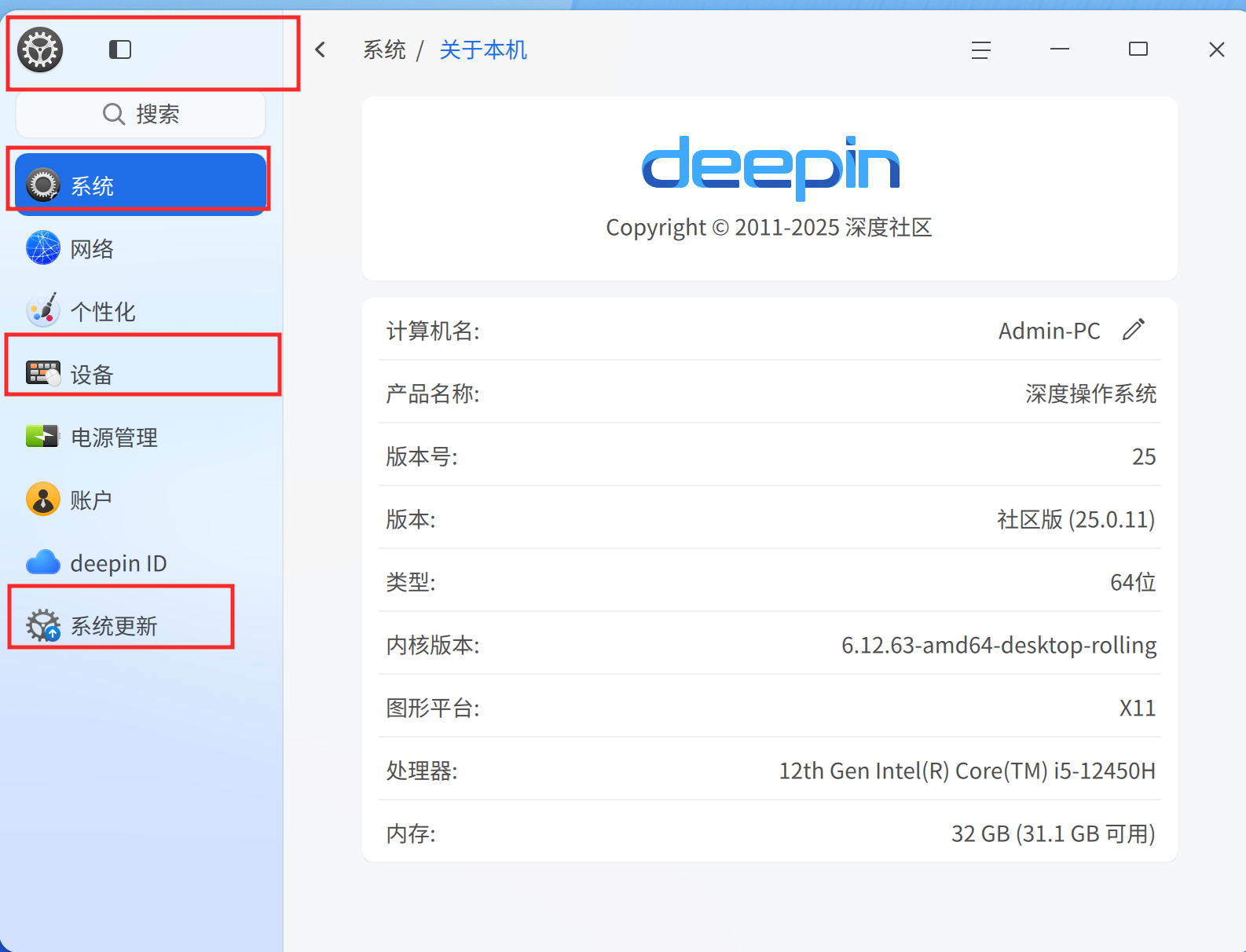This screenshot has width=1246, height=952.
Task: Click the 关于本机 breadcrumb
Action: click(x=483, y=50)
